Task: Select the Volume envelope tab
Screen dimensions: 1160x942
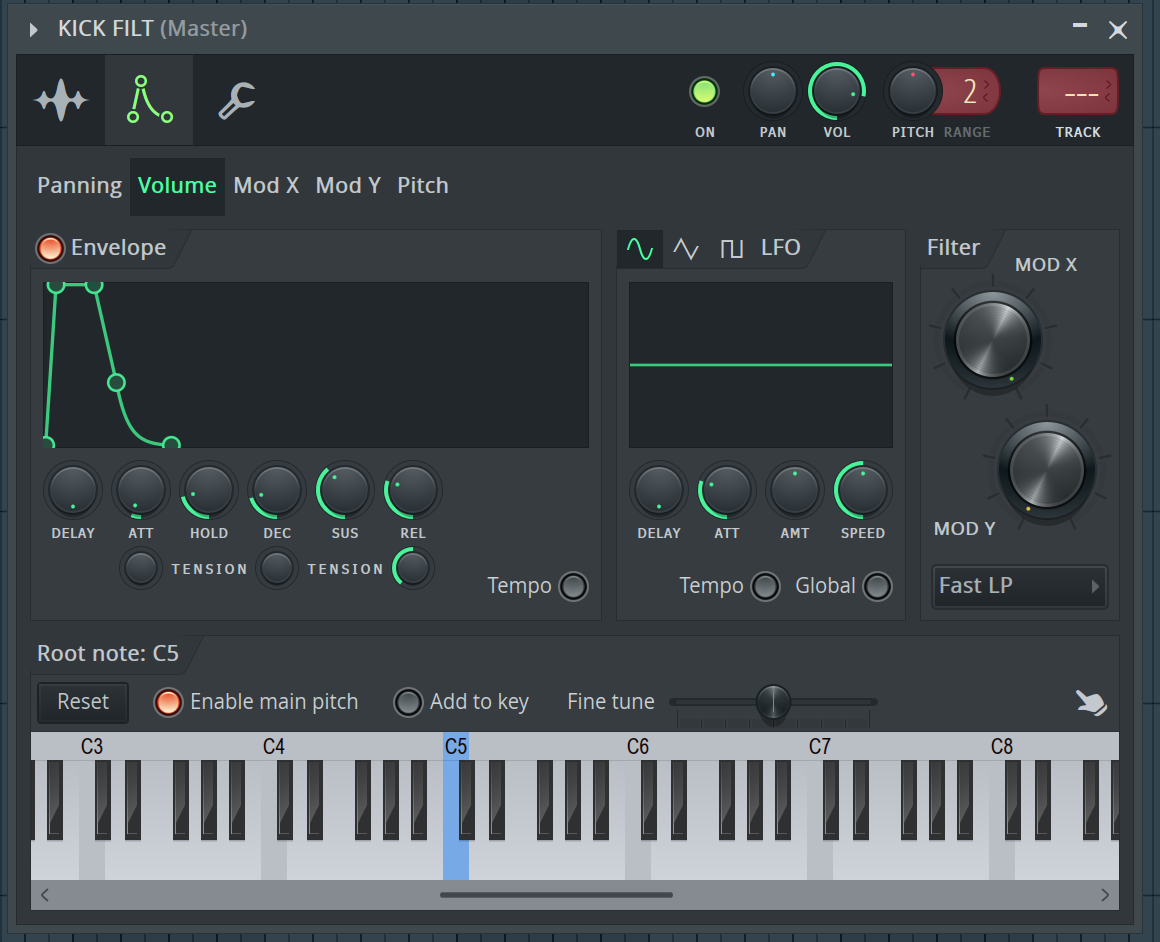Action: tap(177, 186)
